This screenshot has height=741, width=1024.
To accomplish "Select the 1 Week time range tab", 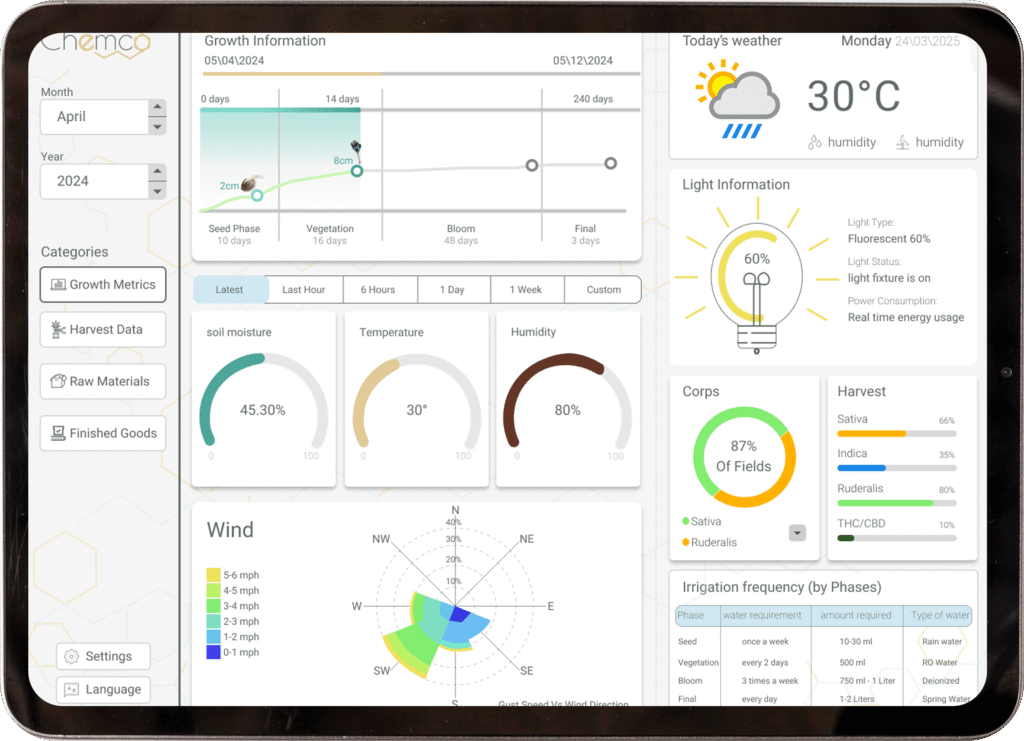I will pos(526,290).
